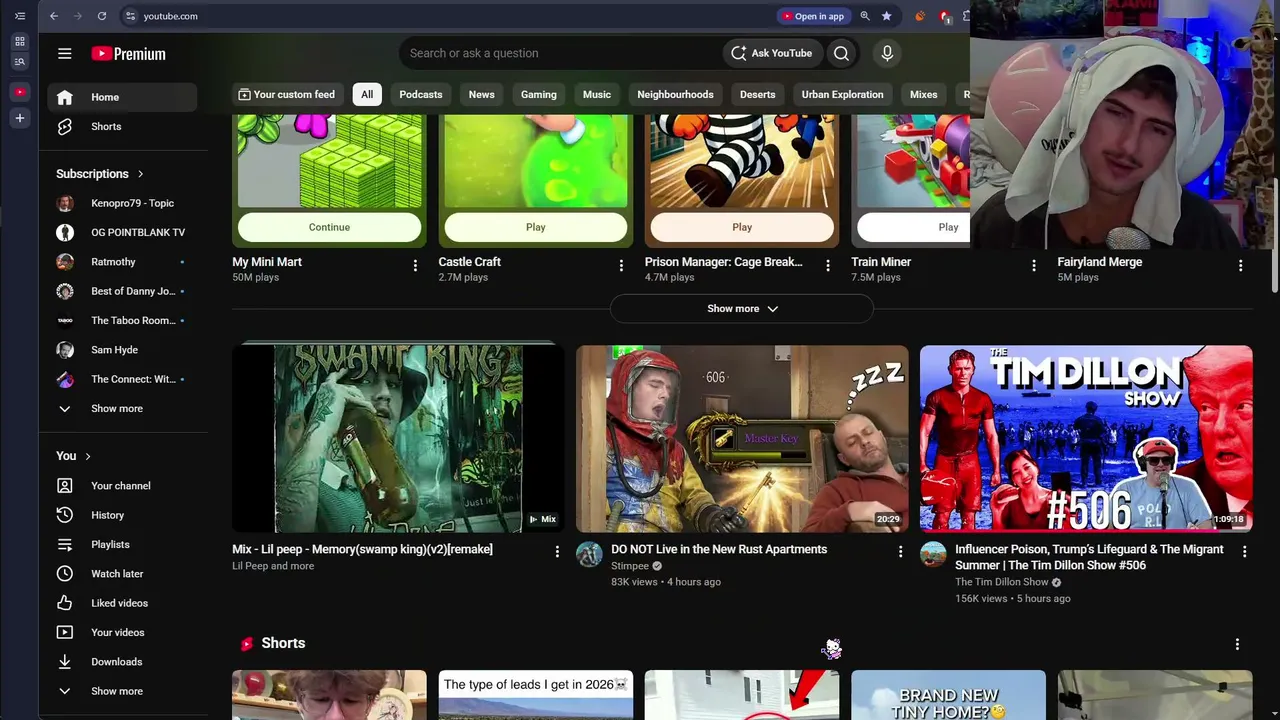Open three-dot menu for Tim Dillon Show #506
1280x720 pixels.
point(1244,552)
